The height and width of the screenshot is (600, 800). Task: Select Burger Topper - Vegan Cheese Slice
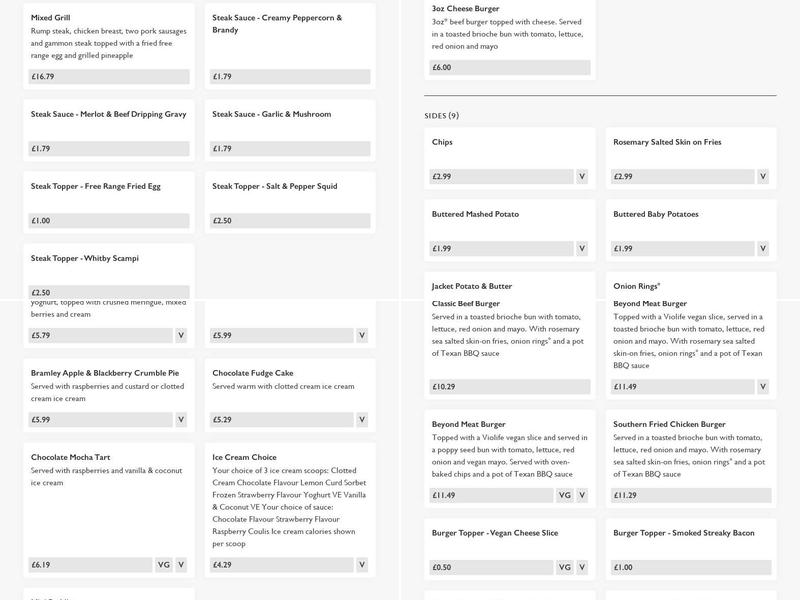(495, 533)
